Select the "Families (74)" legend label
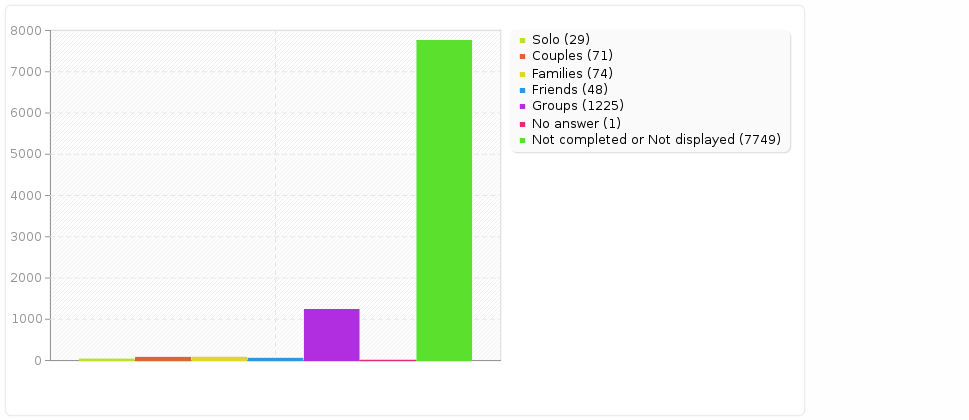 tap(572, 73)
